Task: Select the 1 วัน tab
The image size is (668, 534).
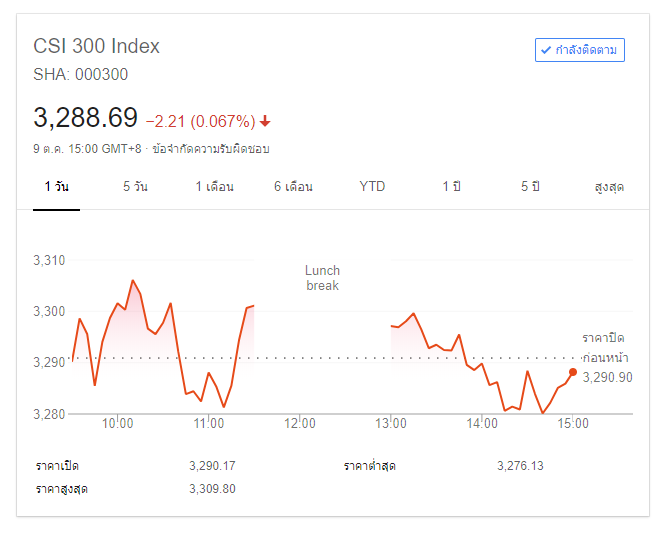Action: click(x=56, y=187)
